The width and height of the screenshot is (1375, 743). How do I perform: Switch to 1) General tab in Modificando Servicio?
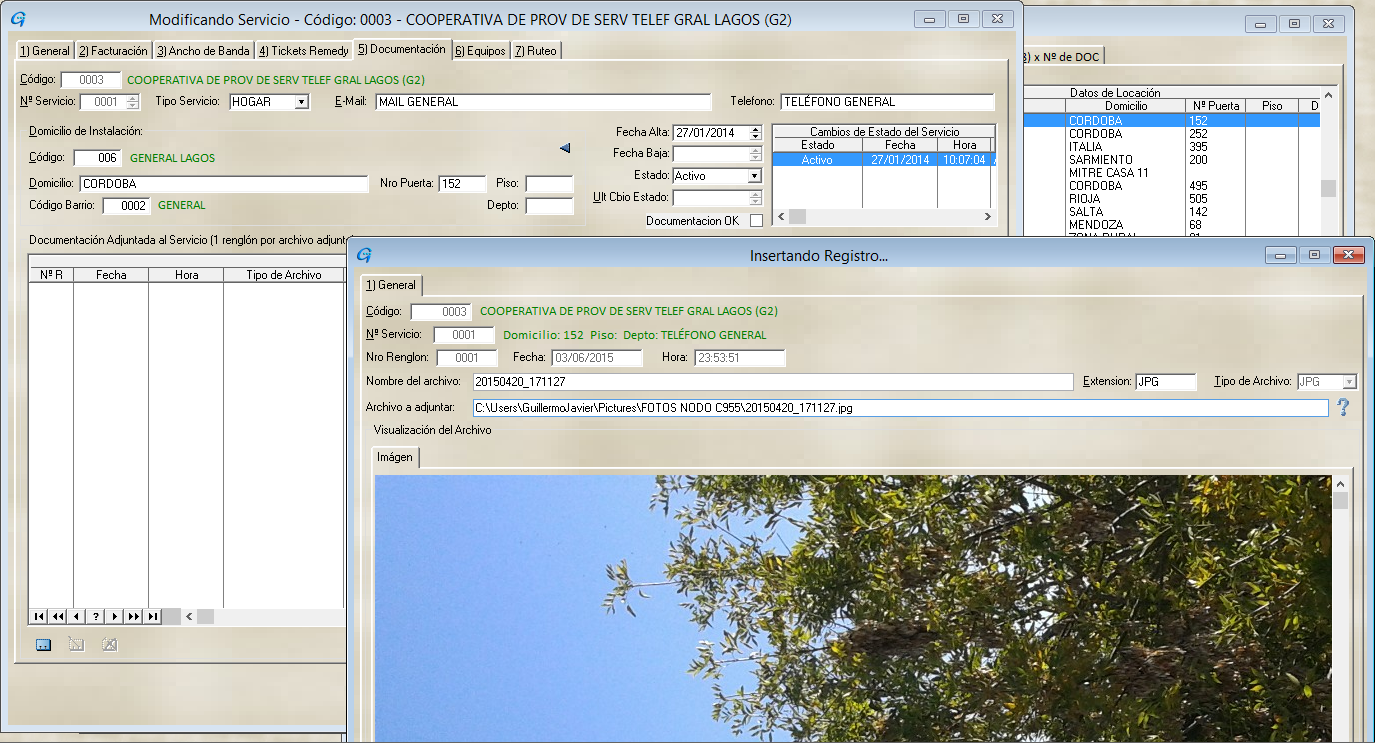click(45, 51)
